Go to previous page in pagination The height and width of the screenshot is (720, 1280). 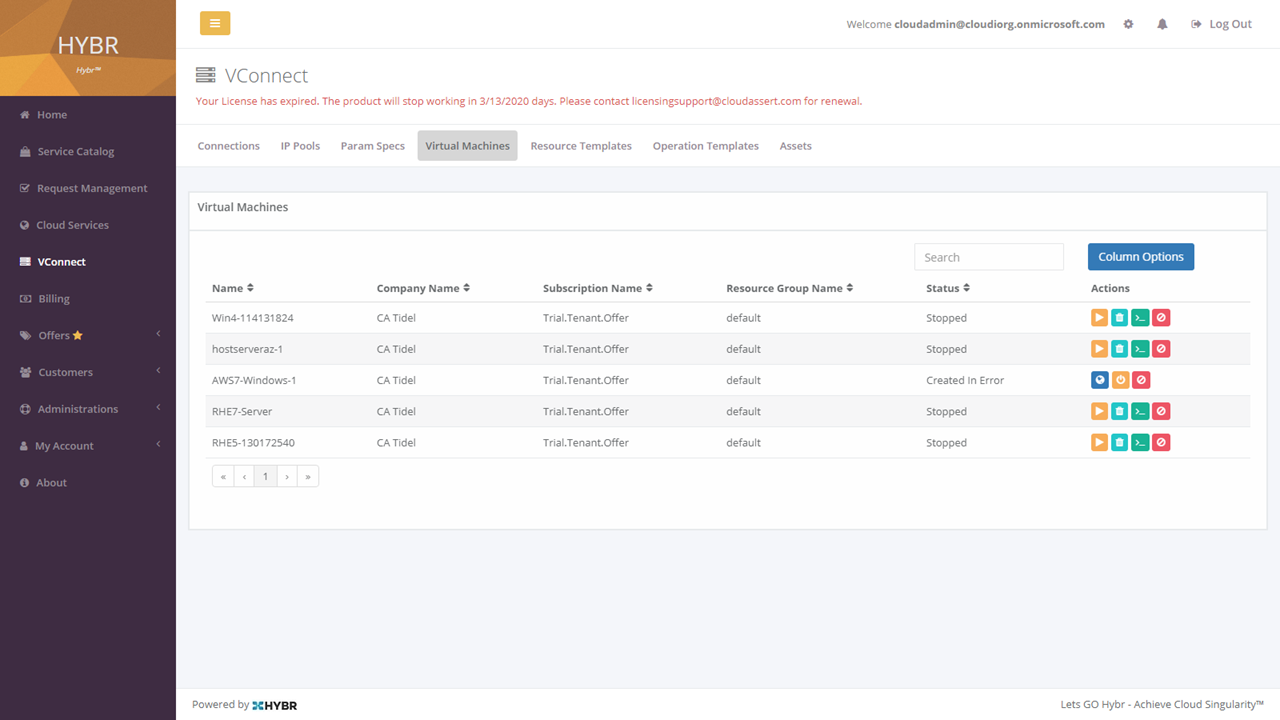244,477
